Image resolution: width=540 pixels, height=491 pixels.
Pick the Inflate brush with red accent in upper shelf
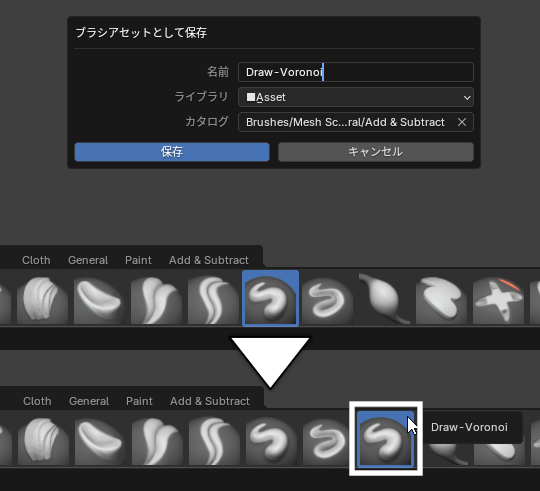[x=498, y=300]
